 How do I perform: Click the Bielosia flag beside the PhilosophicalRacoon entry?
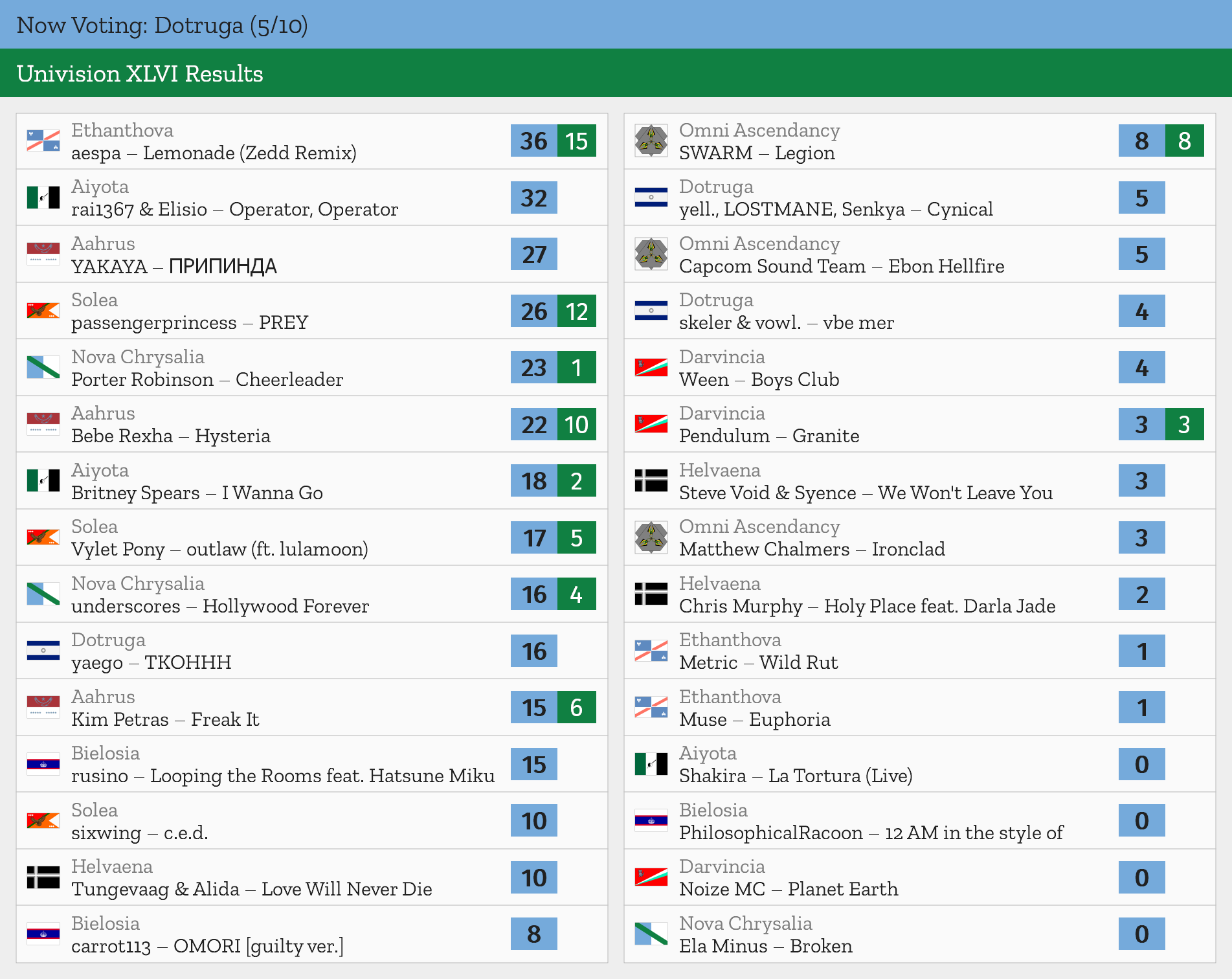click(x=651, y=821)
